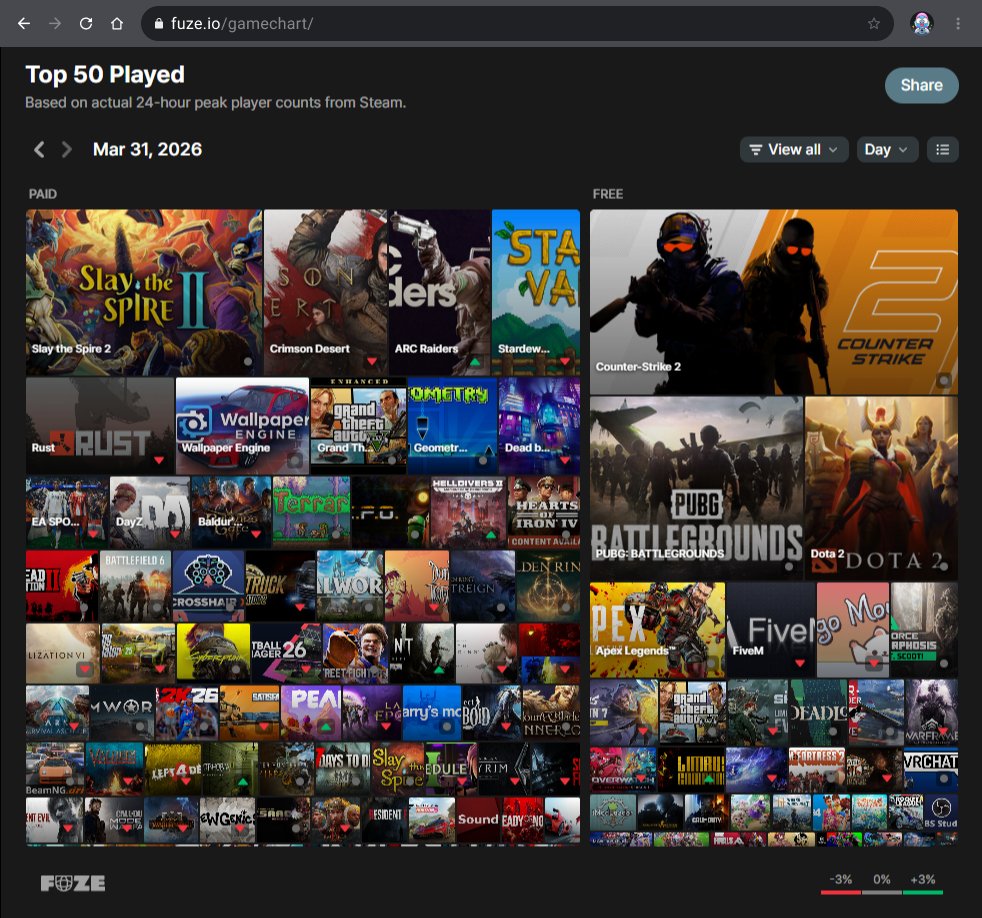Click the PAID section heading
This screenshot has height=918, width=982.
(43, 194)
